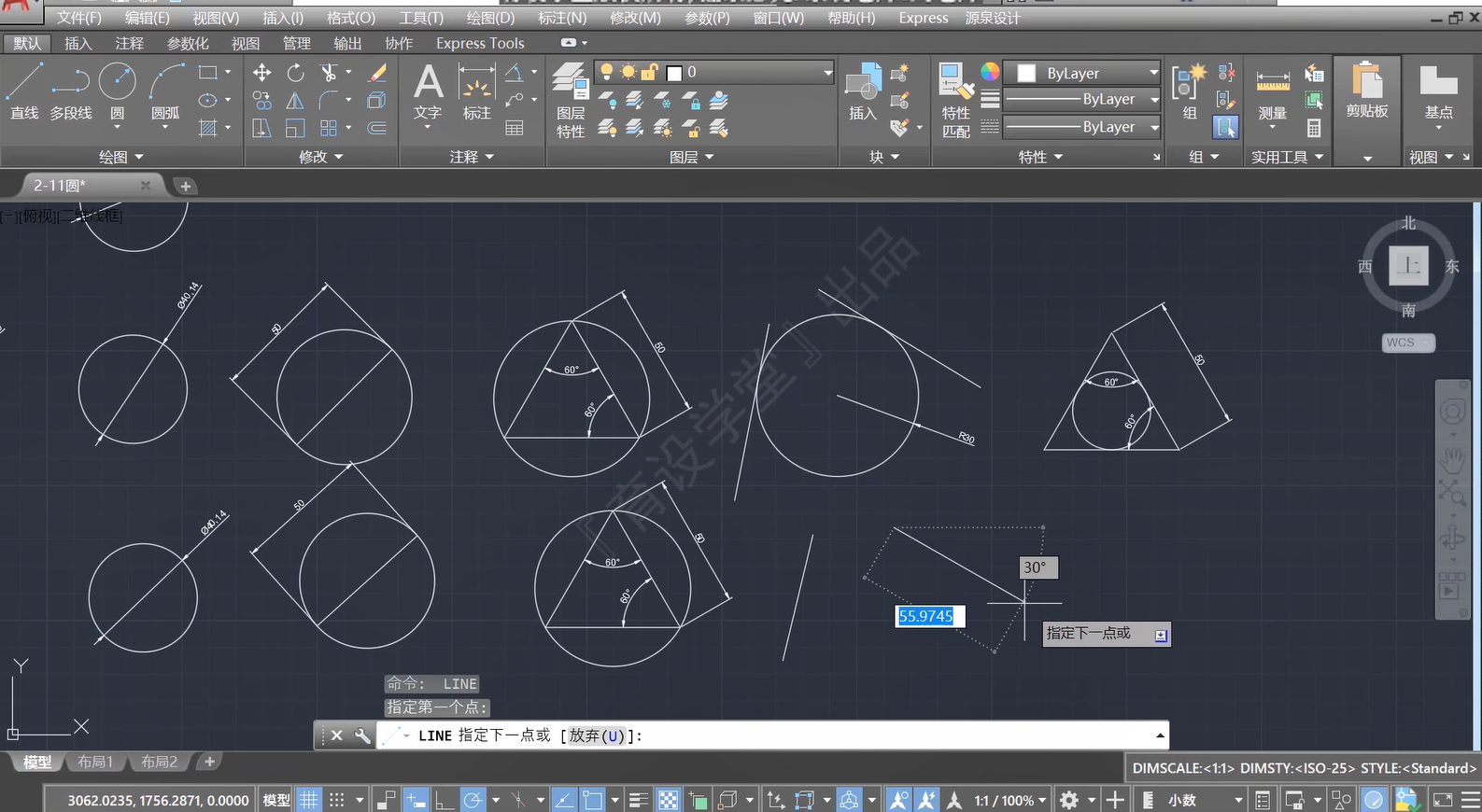
Task: Open the 小数 units dropdown
Action: [x=1206, y=800]
